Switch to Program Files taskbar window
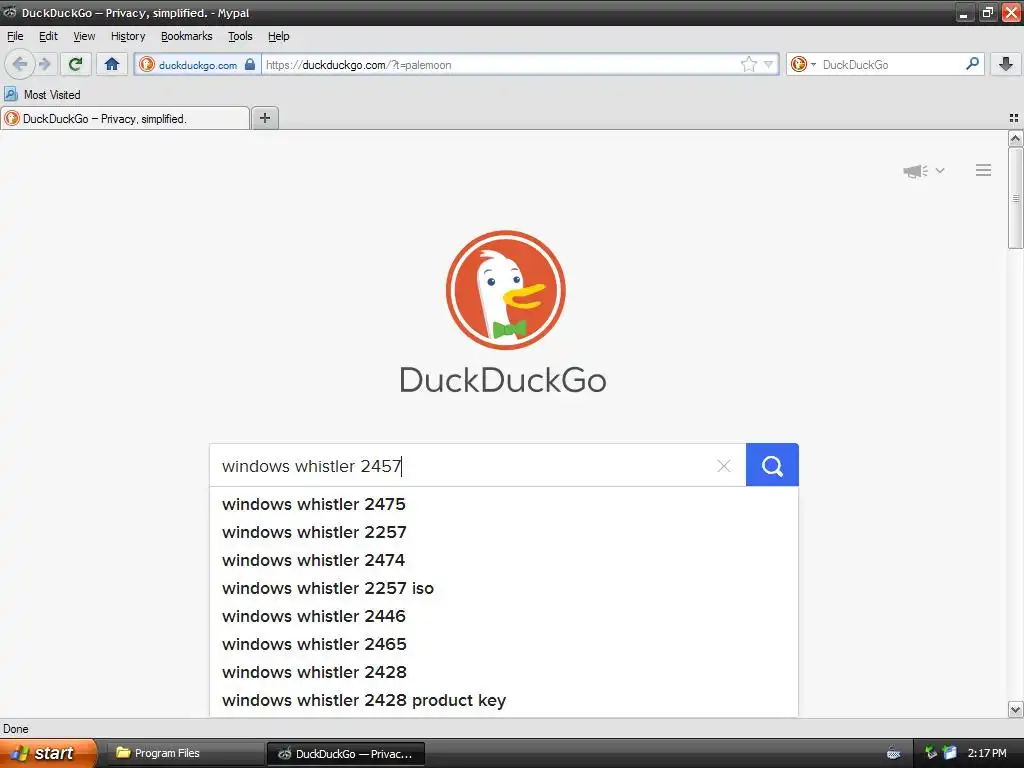Image resolution: width=1024 pixels, height=768 pixels. [x=184, y=754]
